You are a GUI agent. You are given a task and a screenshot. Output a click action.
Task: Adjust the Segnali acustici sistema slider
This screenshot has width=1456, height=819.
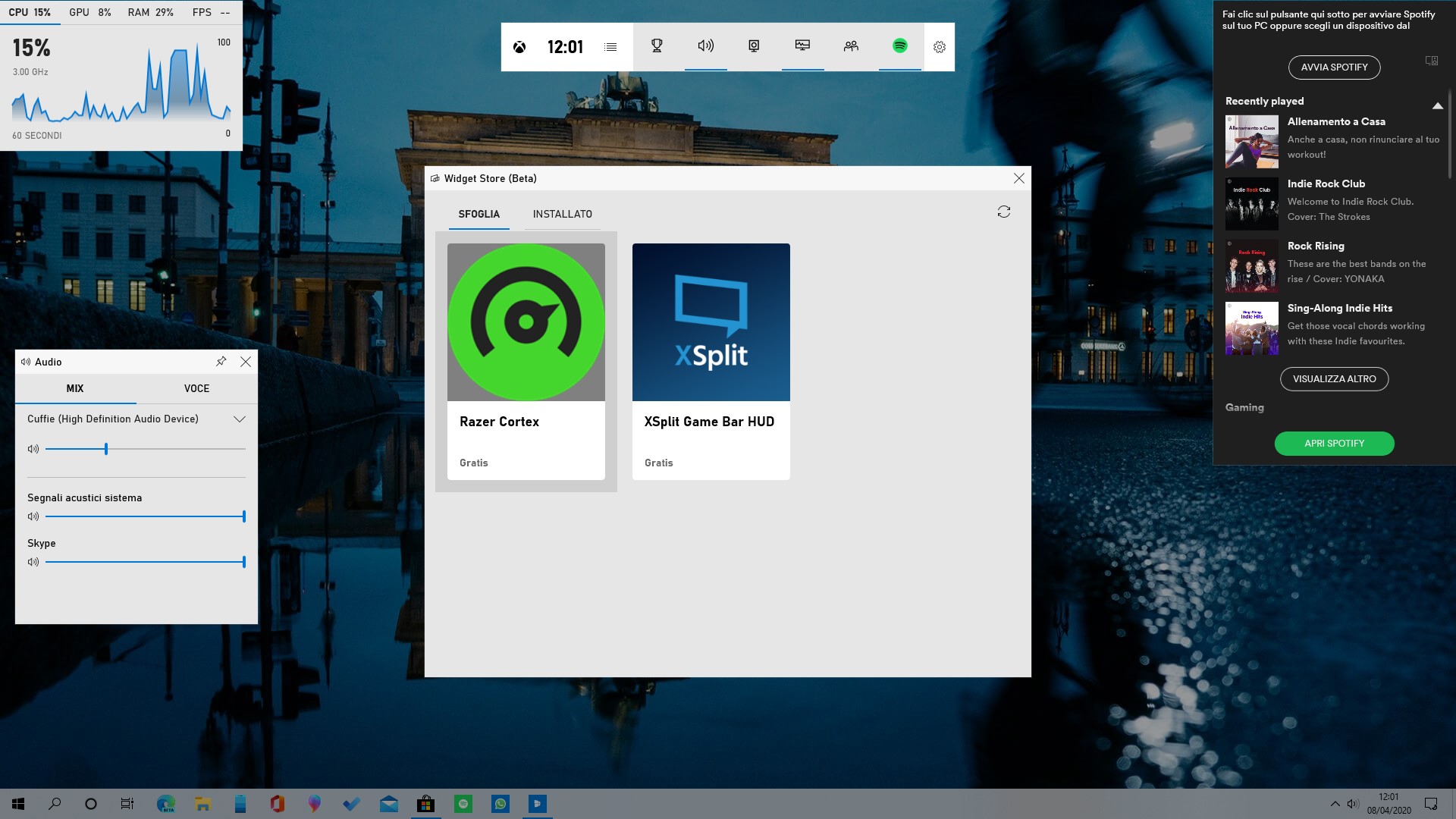pyautogui.click(x=146, y=516)
